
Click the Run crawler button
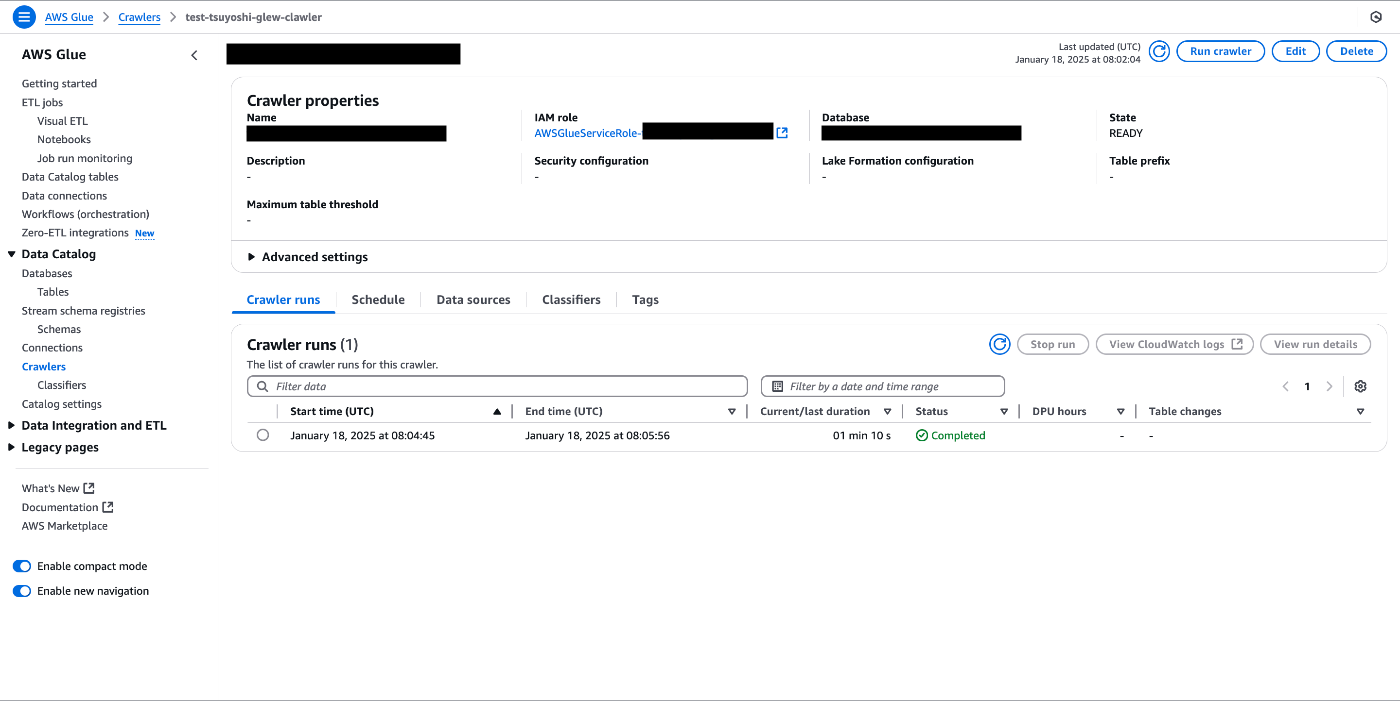[1220, 51]
